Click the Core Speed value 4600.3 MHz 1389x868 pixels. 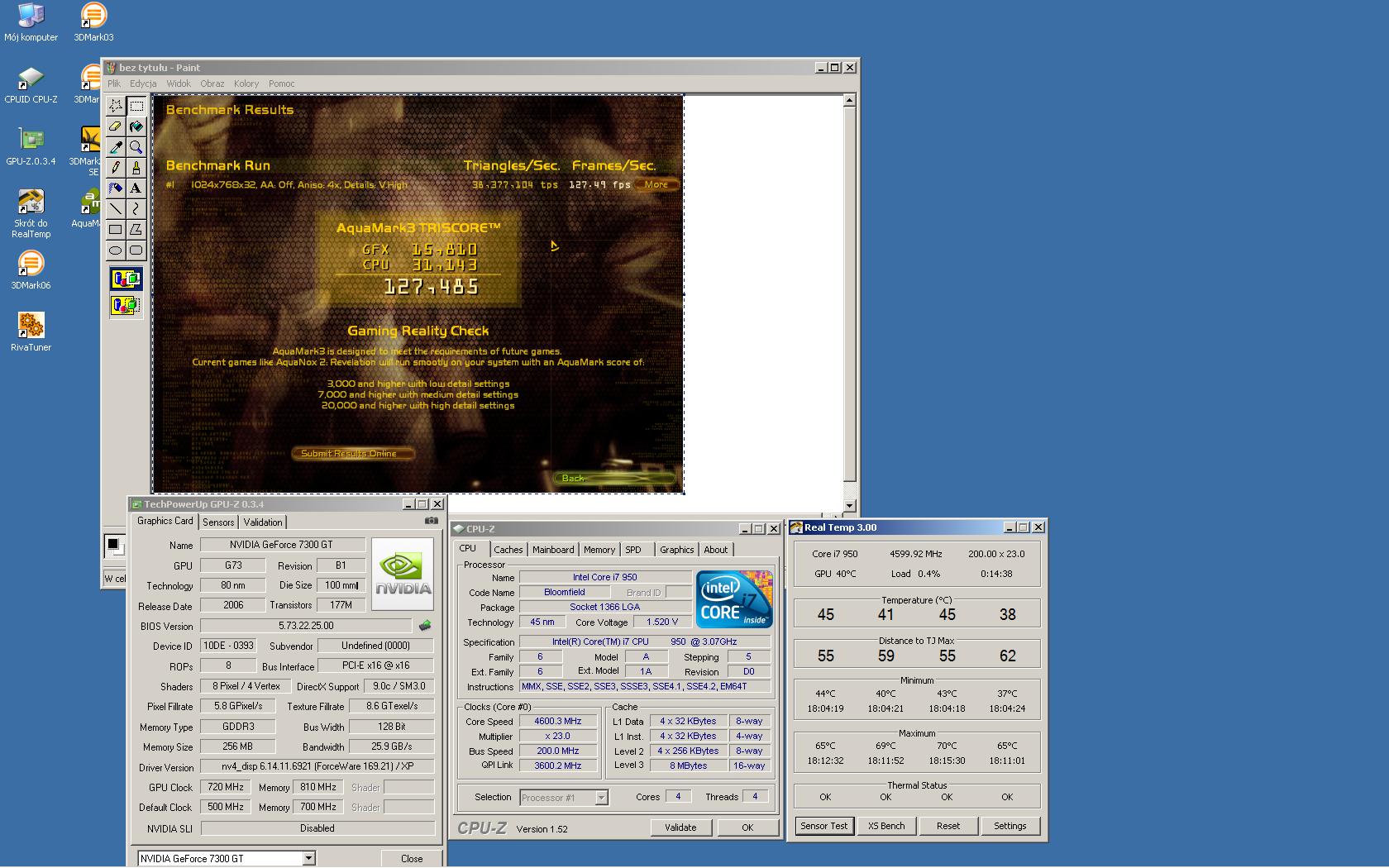(558, 721)
